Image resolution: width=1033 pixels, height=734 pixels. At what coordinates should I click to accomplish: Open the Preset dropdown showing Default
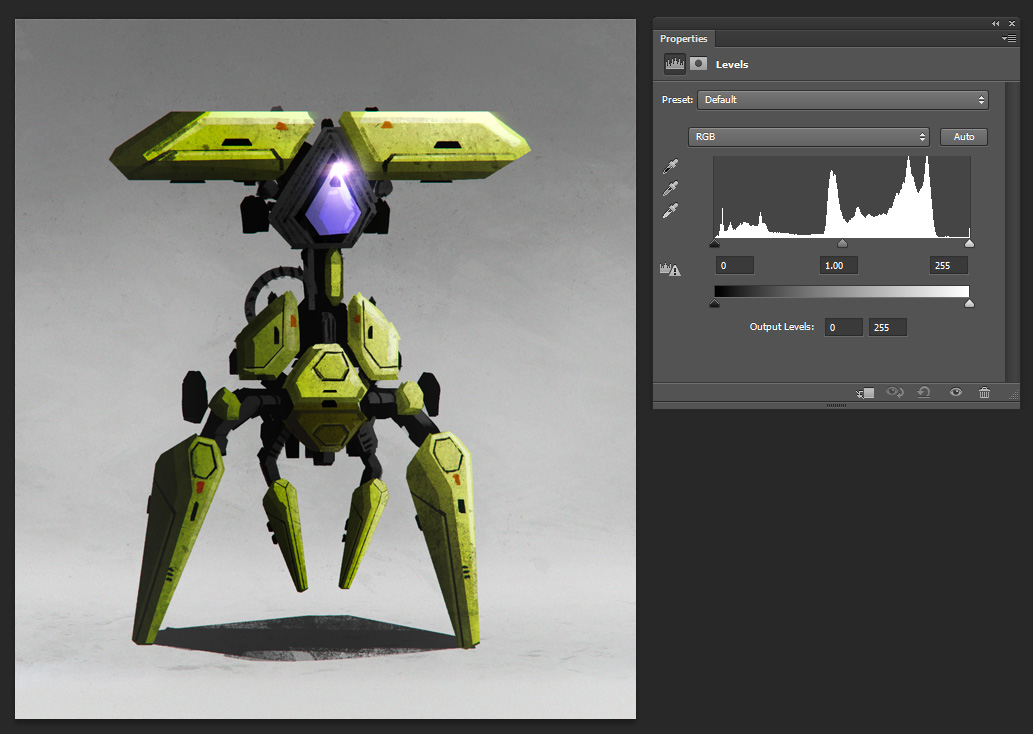pos(842,100)
